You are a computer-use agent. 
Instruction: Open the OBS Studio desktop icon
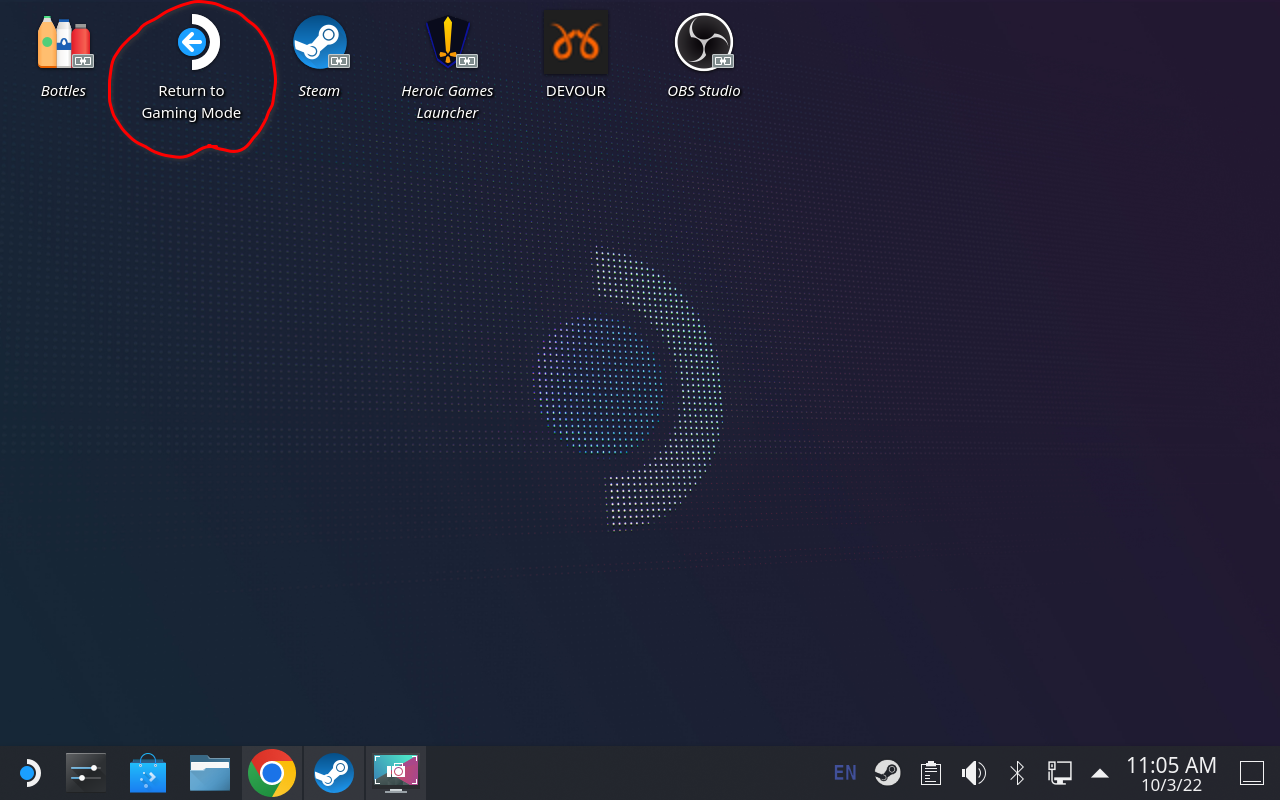tap(703, 55)
